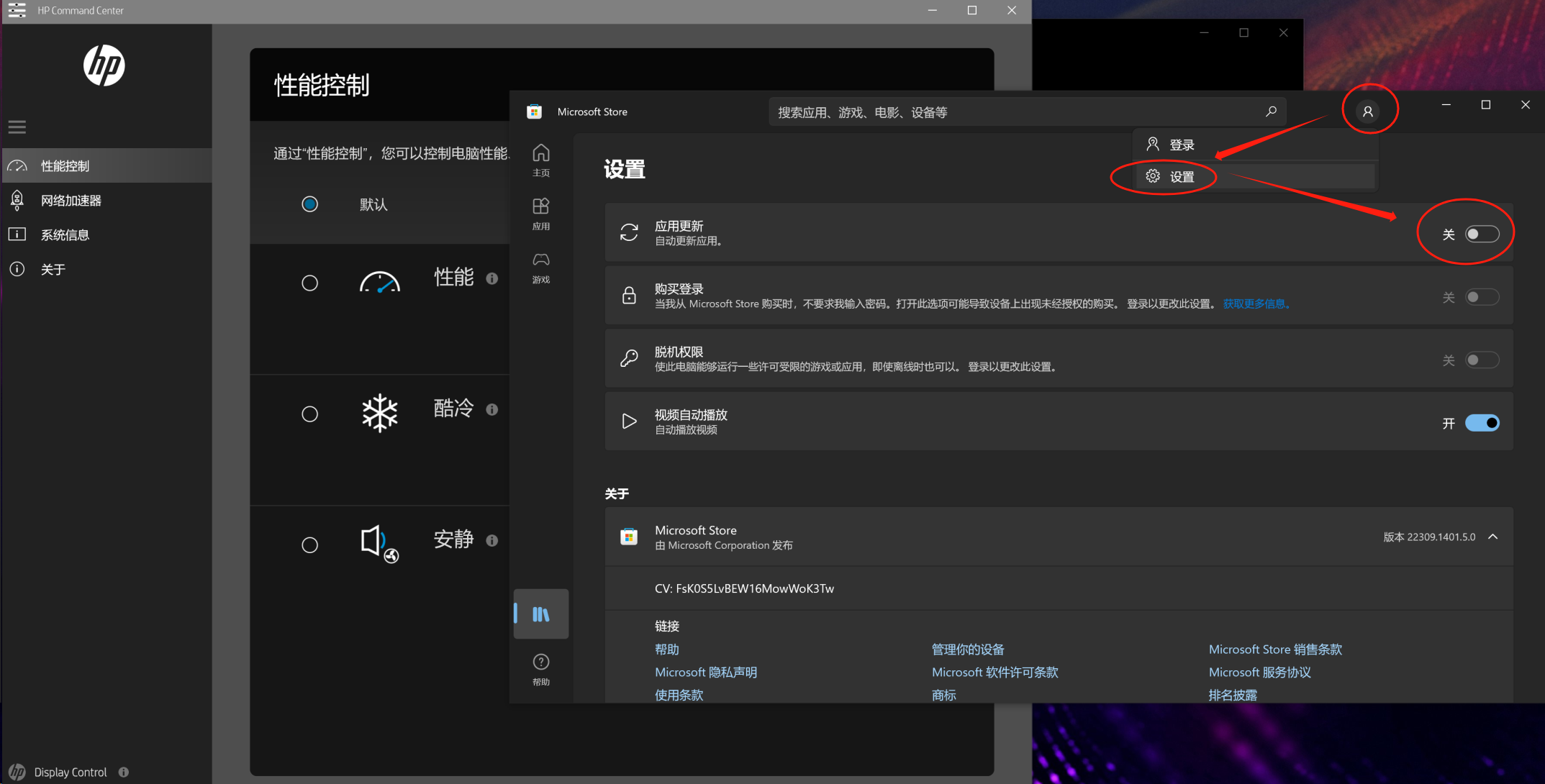Switch to 网络加速器 in HP sidebar
Screen dimensions: 1545x784
point(71,200)
